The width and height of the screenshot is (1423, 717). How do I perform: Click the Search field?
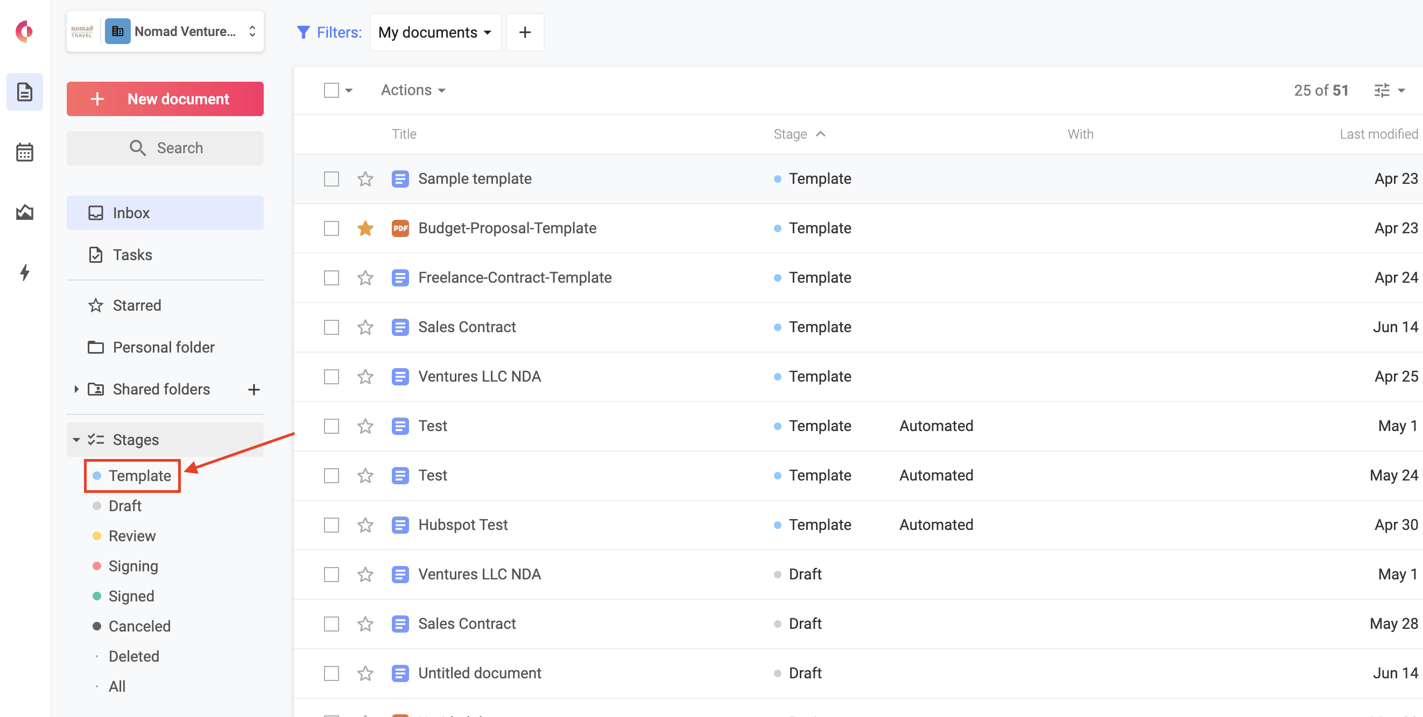tap(165, 148)
